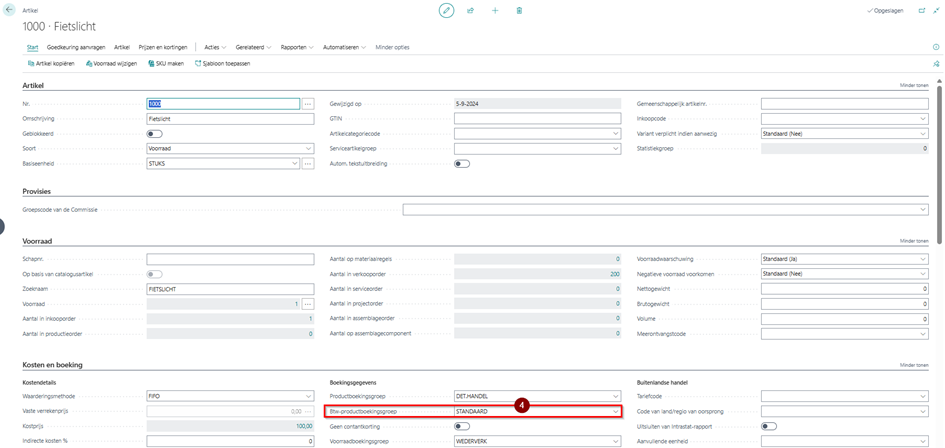The height and width of the screenshot is (448, 945).
Task: Open the page in new window icon
Action: pos(921,10)
